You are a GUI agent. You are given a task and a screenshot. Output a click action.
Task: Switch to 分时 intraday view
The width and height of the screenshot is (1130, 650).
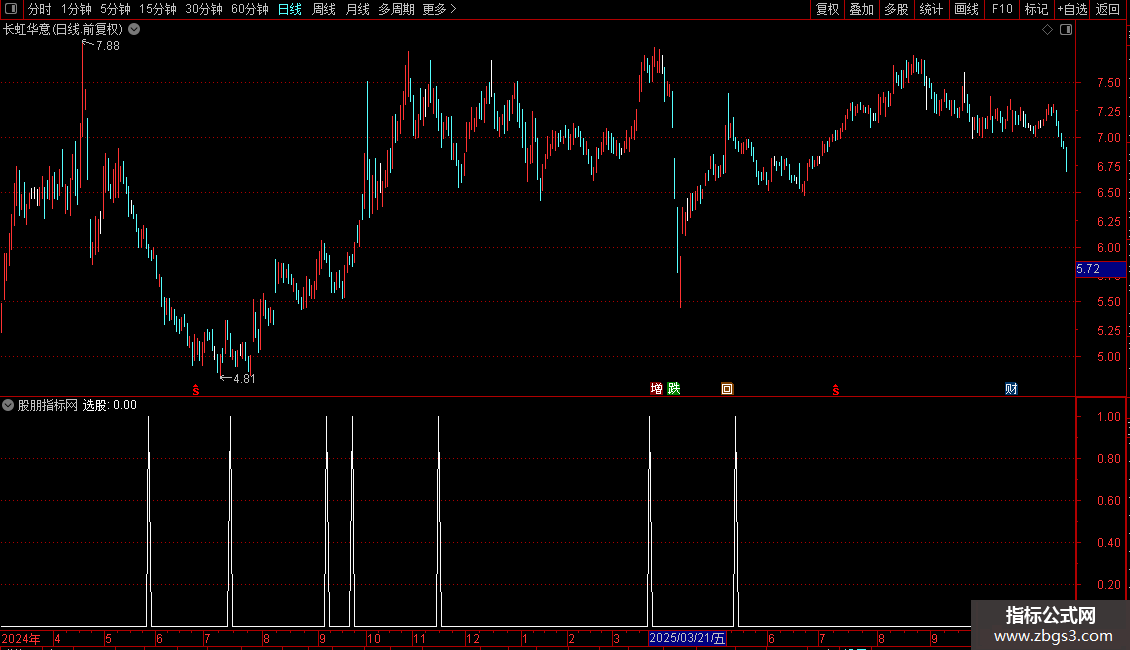click(40, 9)
